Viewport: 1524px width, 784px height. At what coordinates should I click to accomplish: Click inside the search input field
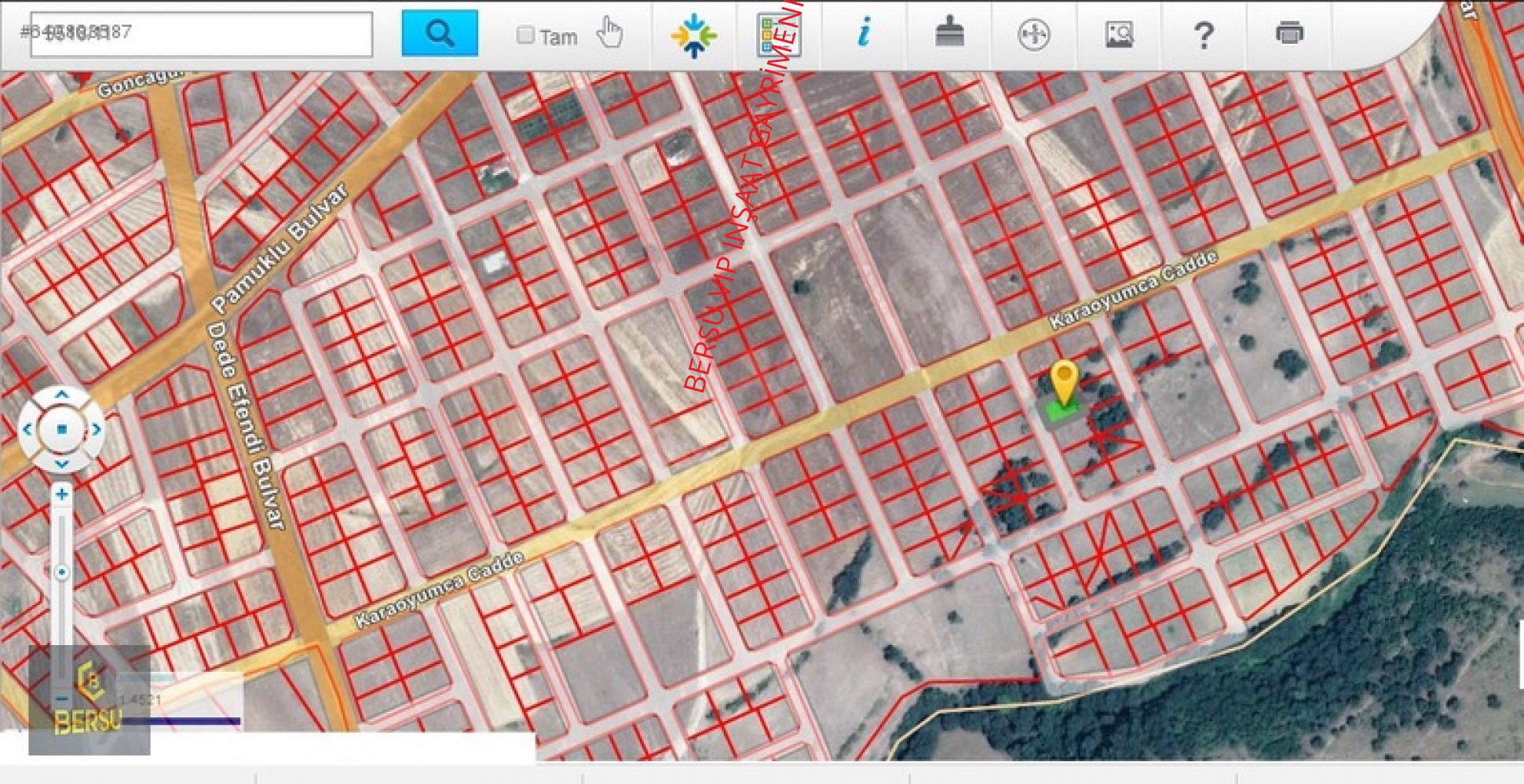(x=201, y=35)
